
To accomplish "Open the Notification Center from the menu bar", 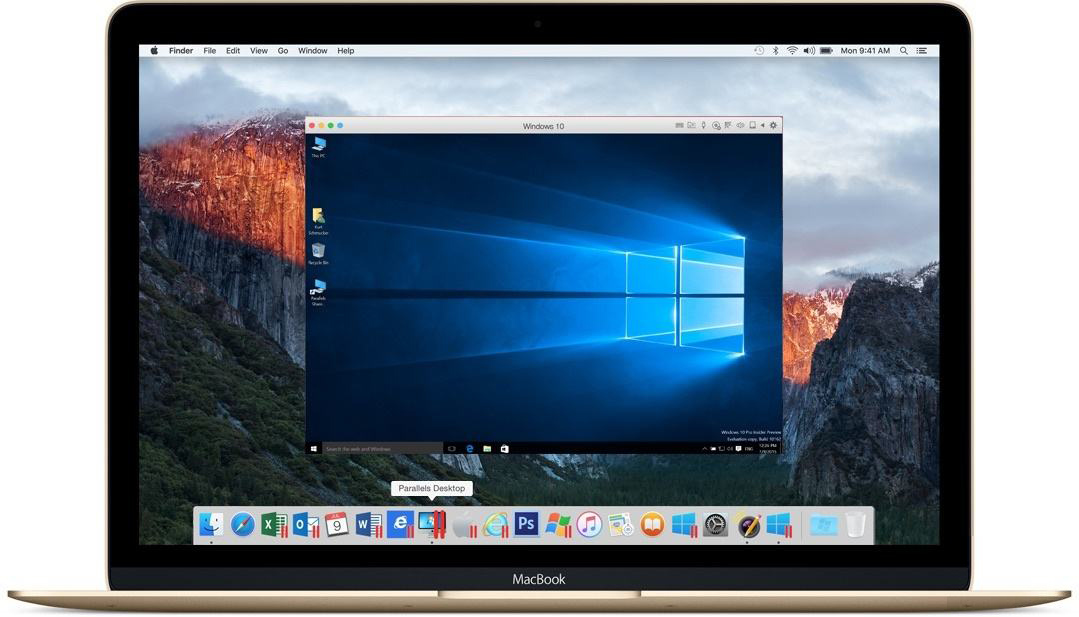I will [921, 50].
